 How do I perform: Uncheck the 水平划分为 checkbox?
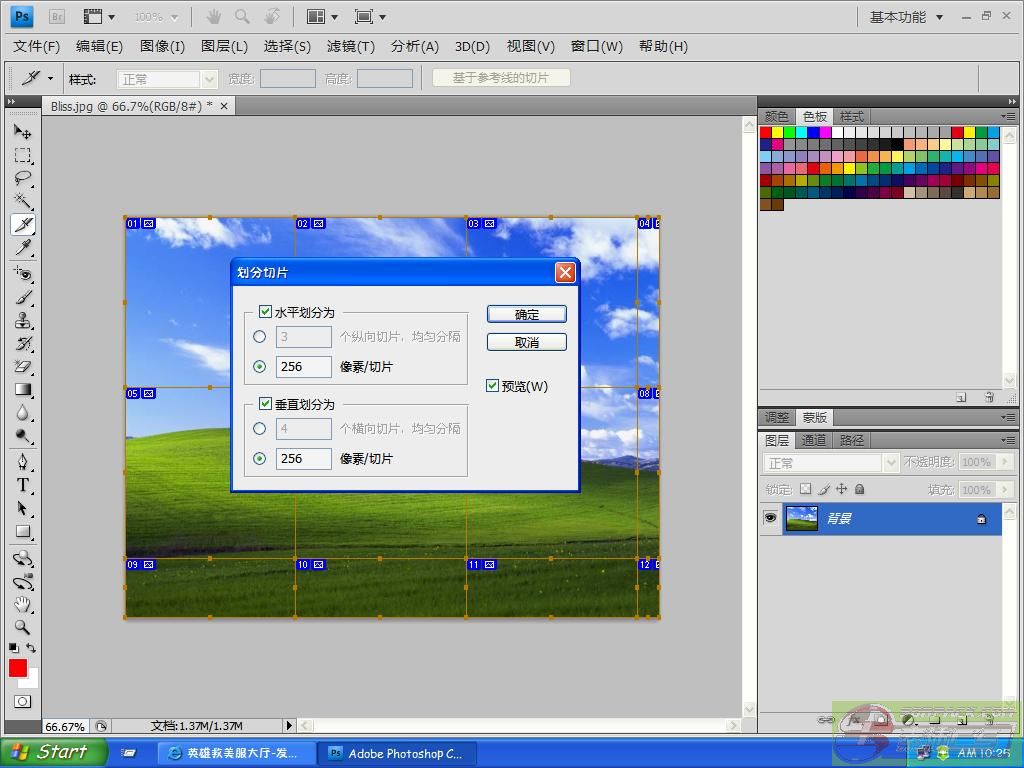point(265,312)
